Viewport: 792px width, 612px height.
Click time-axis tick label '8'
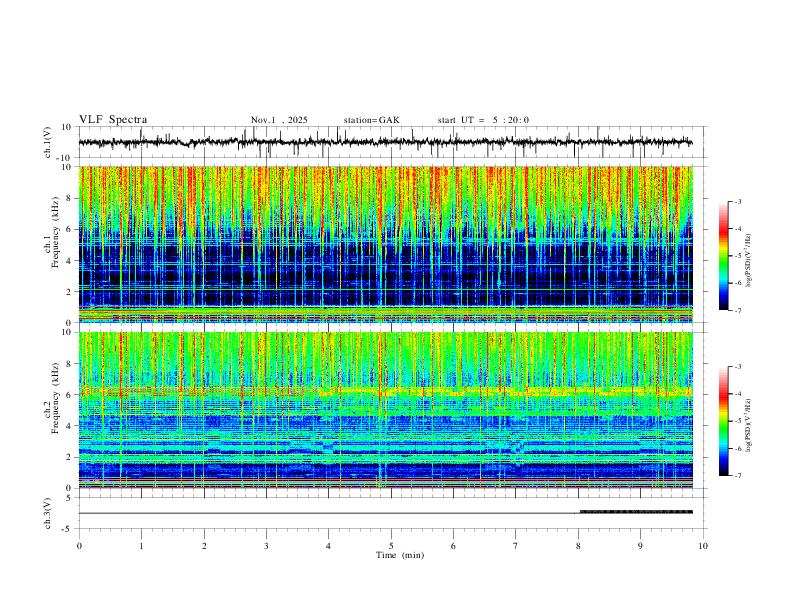(x=578, y=546)
